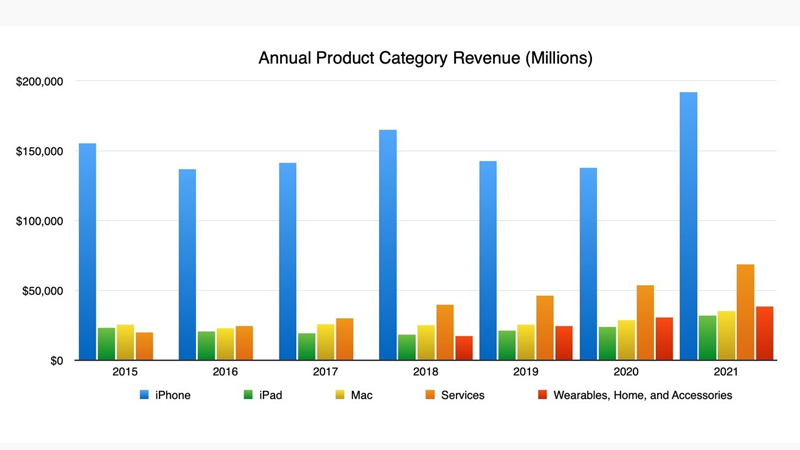
Task: Click the 2019 iPhone blue bar
Action: coord(488,260)
